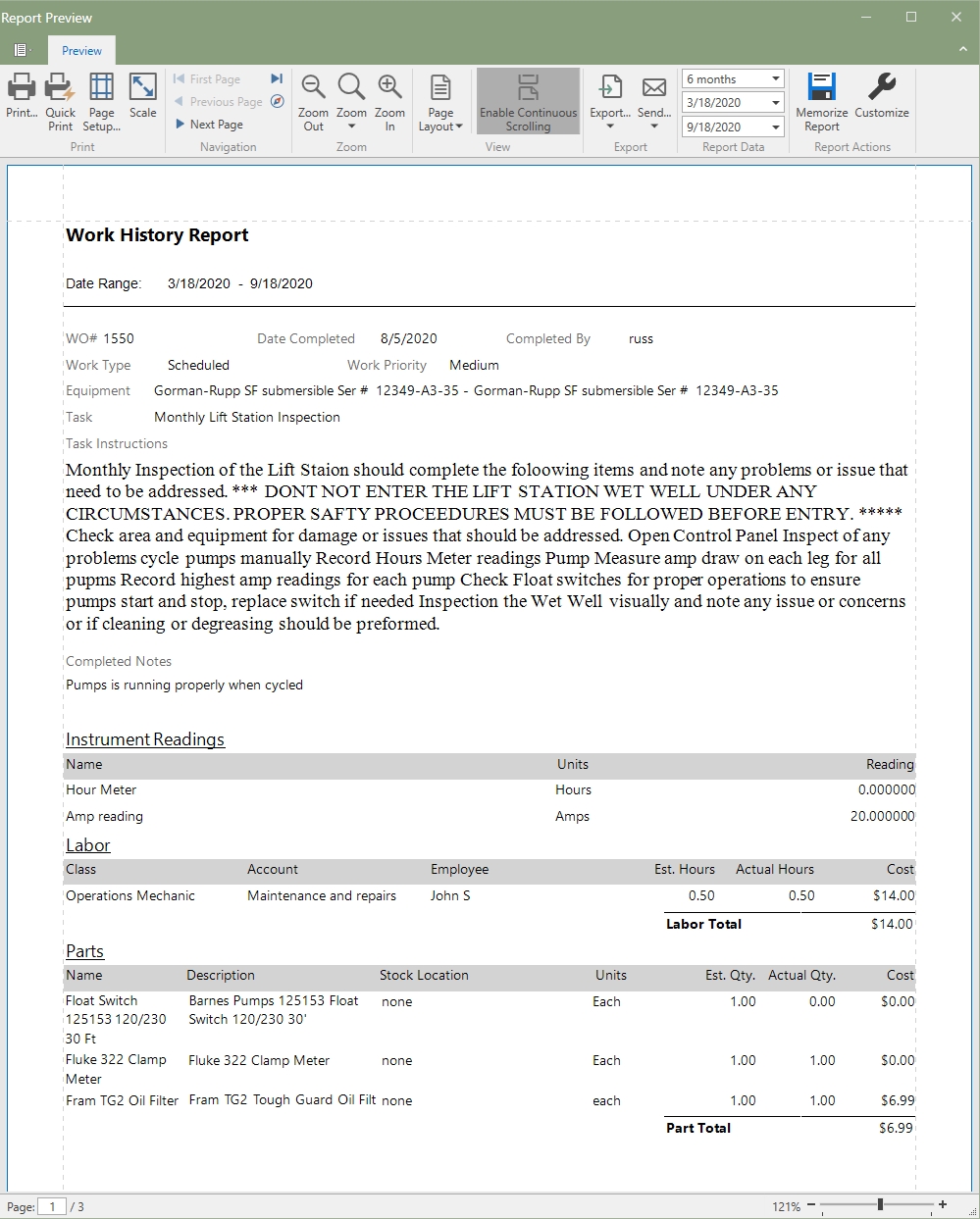Open the file menu button beside Preview tab
The width and height of the screenshot is (980, 1219).
(21, 51)
